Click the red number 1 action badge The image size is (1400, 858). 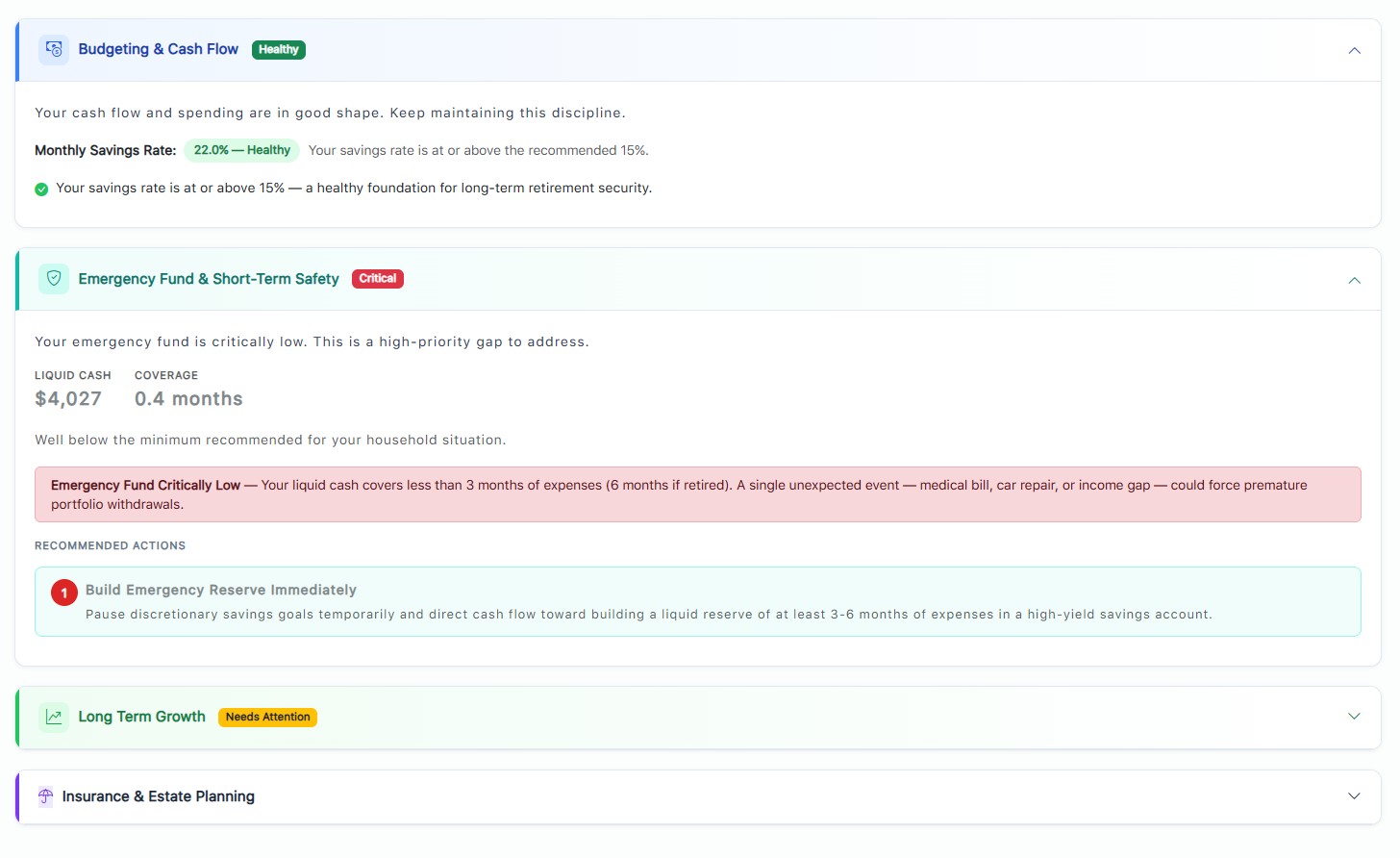64,593
